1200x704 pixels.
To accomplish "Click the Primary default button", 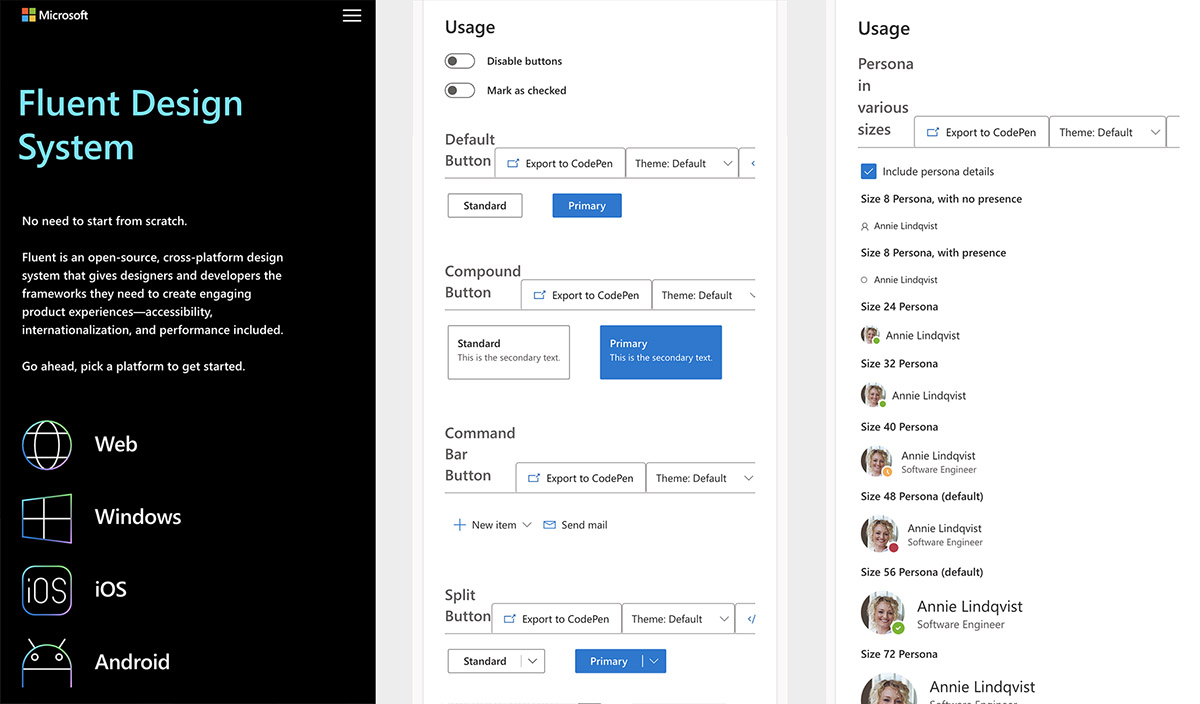I will [587, 206].
